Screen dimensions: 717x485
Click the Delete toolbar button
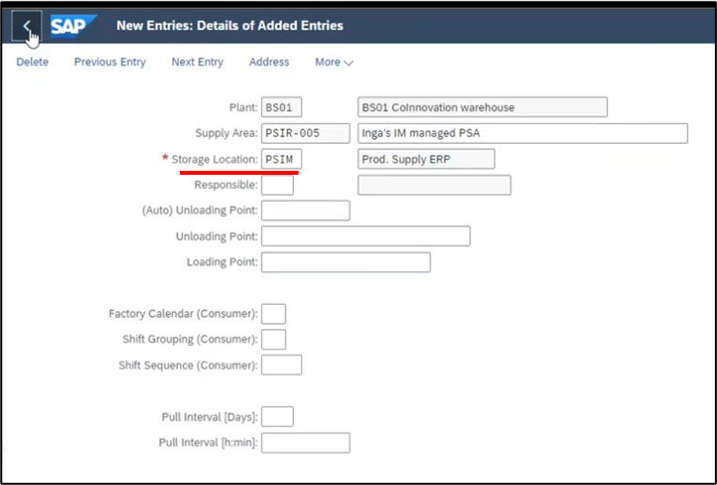[32, 62]
